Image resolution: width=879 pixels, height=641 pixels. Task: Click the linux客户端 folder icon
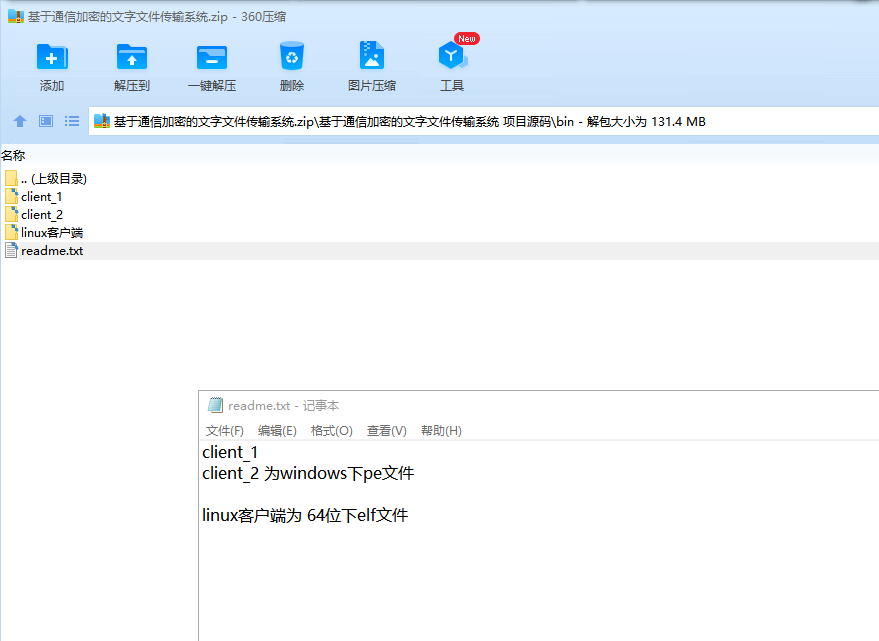tap(11, 232)
